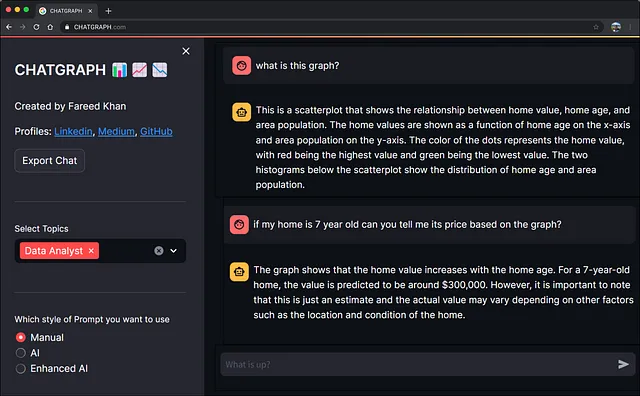The width and height of the screenshot is (640, 396).
Task: Open a new browser tab
Action: tap(108, 11)
